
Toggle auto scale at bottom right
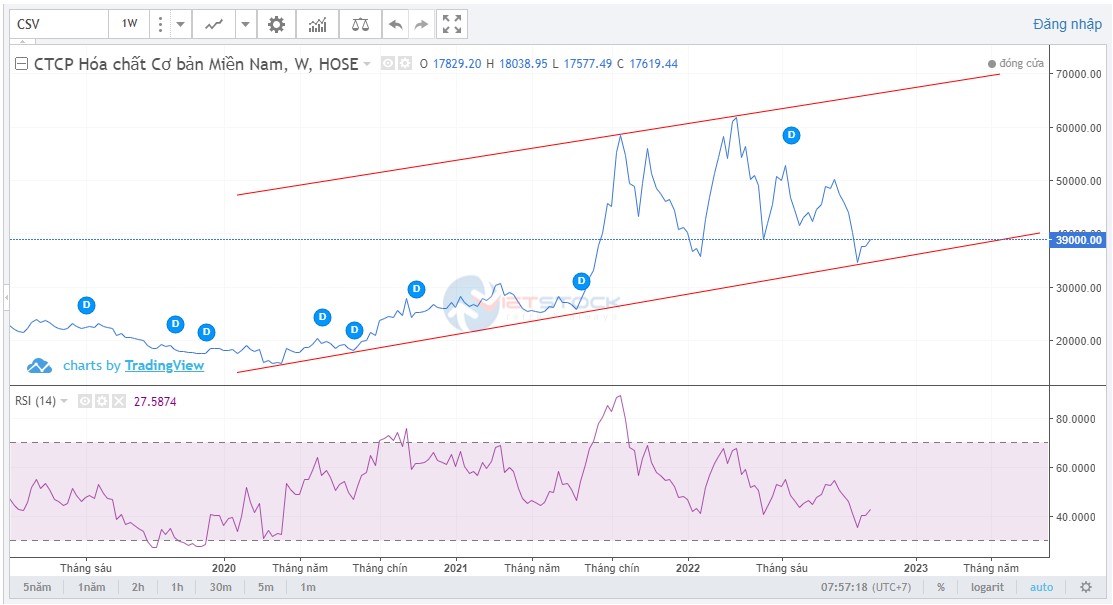coord(1041,587)
